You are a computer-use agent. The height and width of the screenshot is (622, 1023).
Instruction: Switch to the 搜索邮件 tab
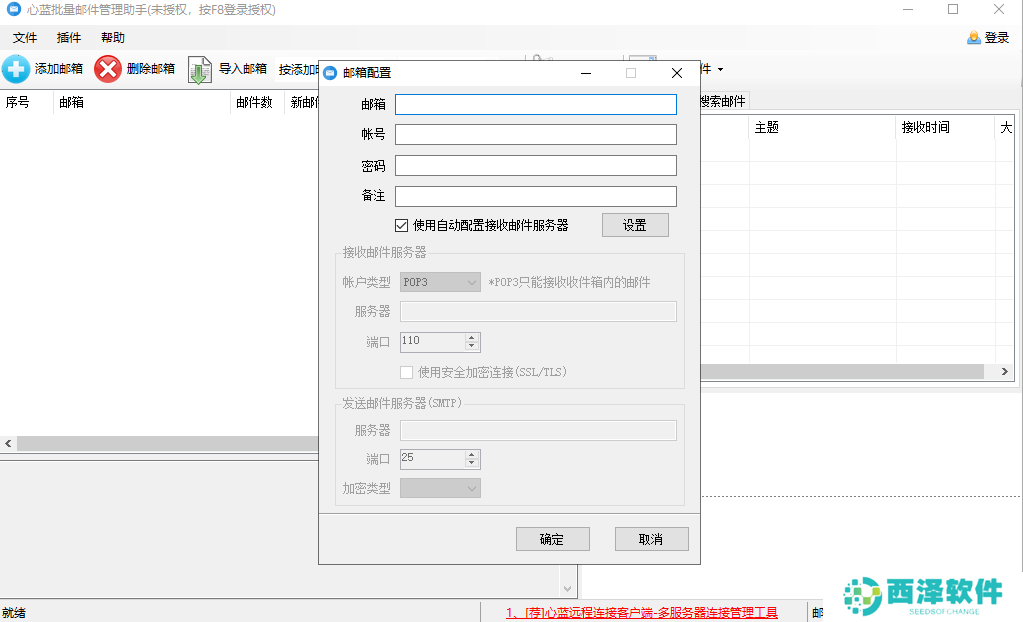(723, 101)
